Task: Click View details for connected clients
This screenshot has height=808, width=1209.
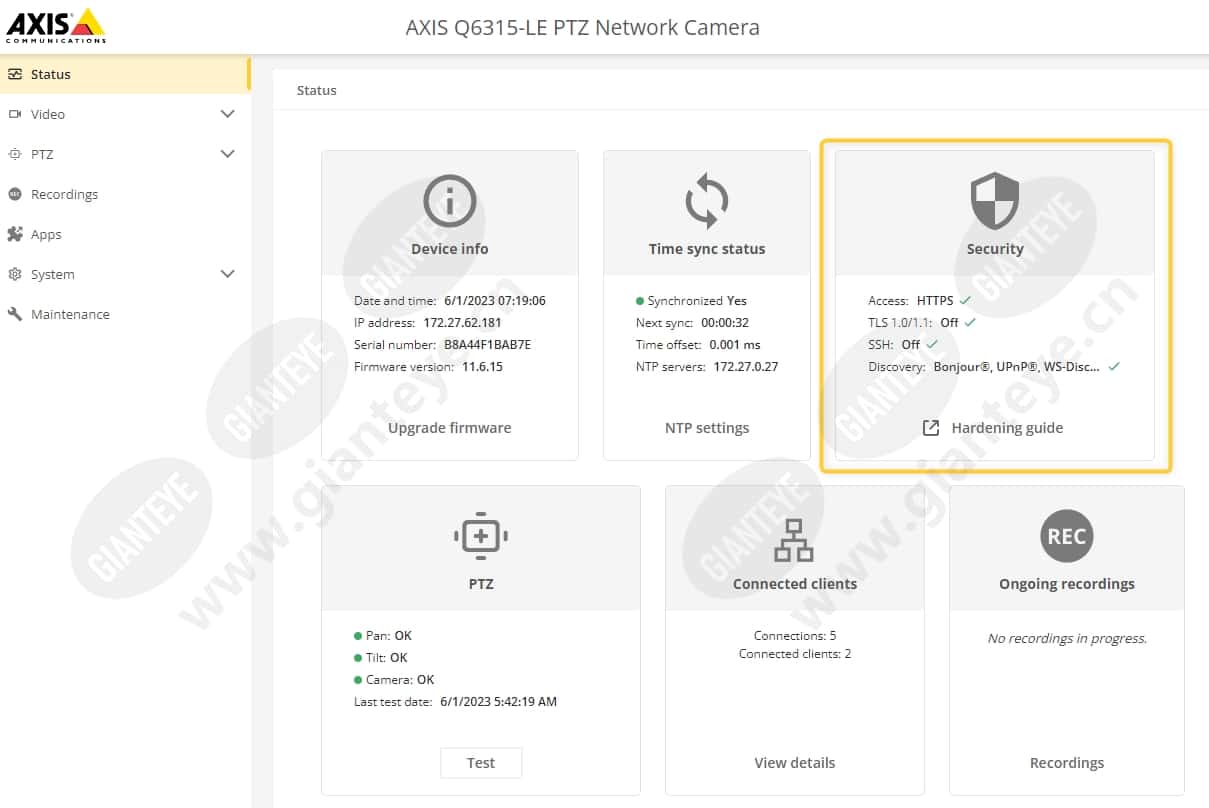Action: coord(795,763)
